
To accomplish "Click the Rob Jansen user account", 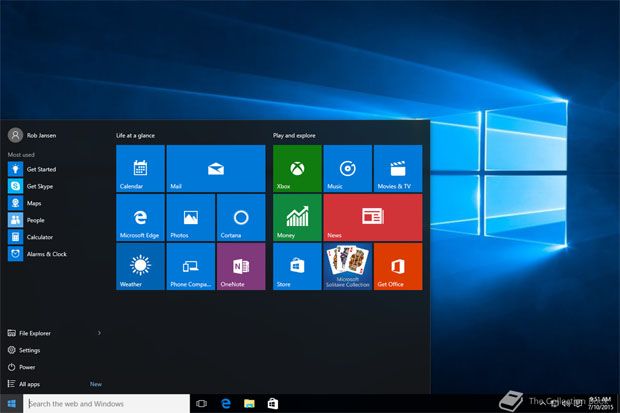I will tap(32, 135).
